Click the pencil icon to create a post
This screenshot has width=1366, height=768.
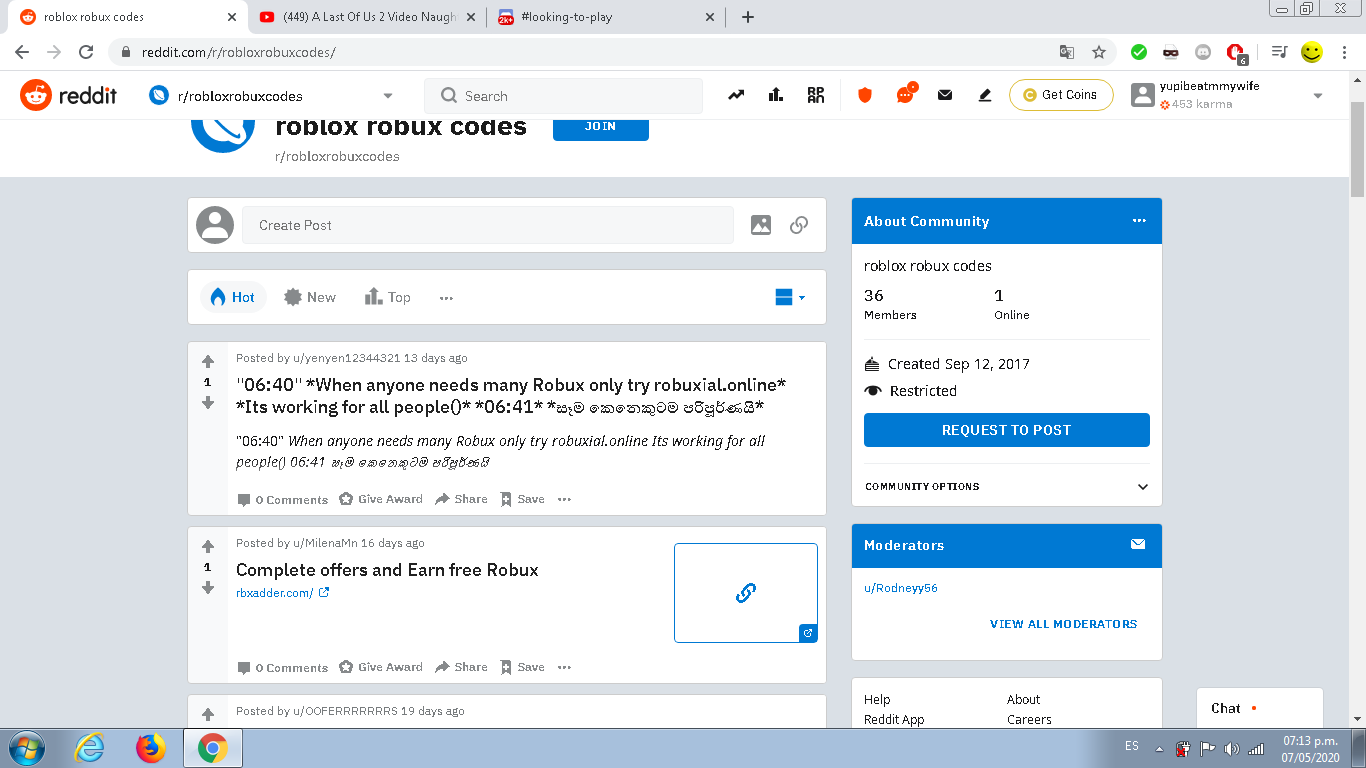point(984,95)
